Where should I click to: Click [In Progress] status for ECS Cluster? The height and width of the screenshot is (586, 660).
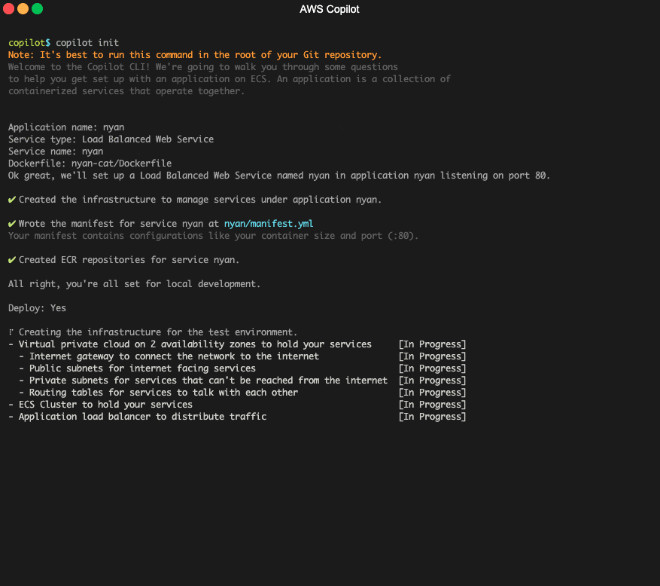point(432,405)
